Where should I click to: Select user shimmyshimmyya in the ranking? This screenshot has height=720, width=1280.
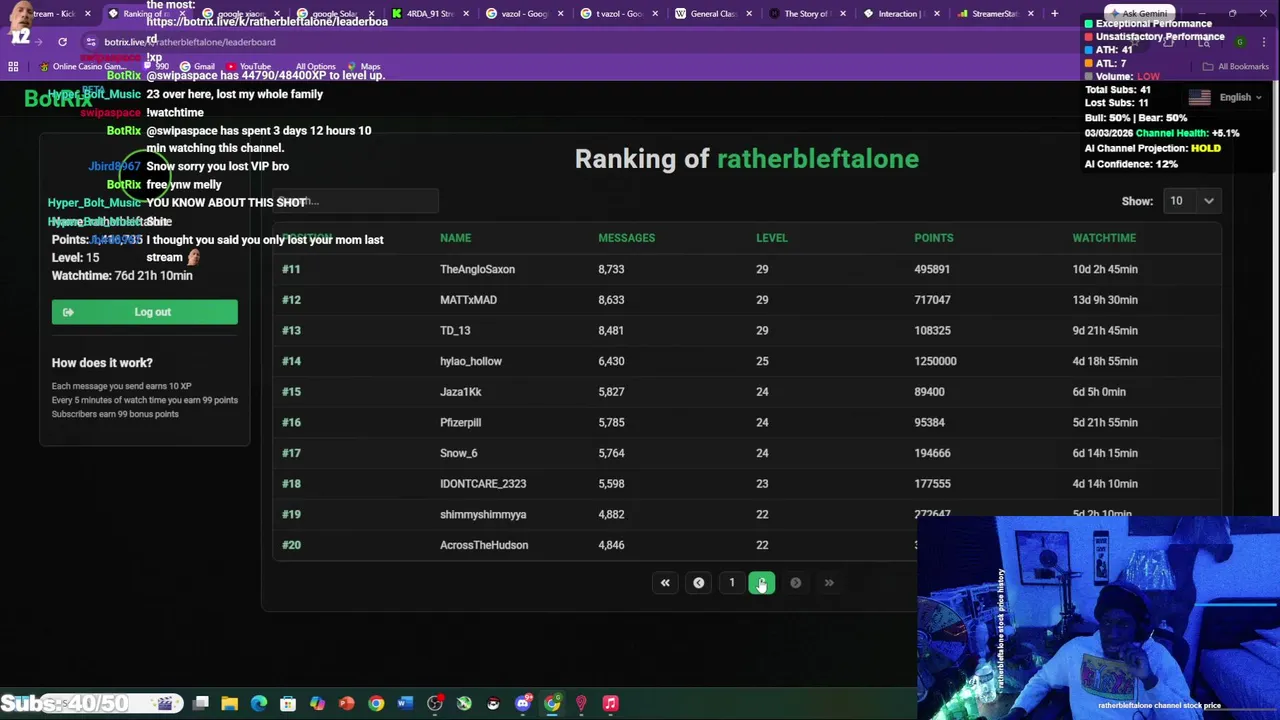click(x=483, y=514)
